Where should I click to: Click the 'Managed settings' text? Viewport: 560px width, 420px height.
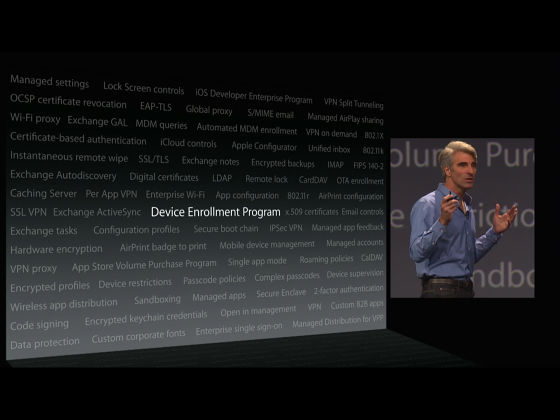coord(50,81)
